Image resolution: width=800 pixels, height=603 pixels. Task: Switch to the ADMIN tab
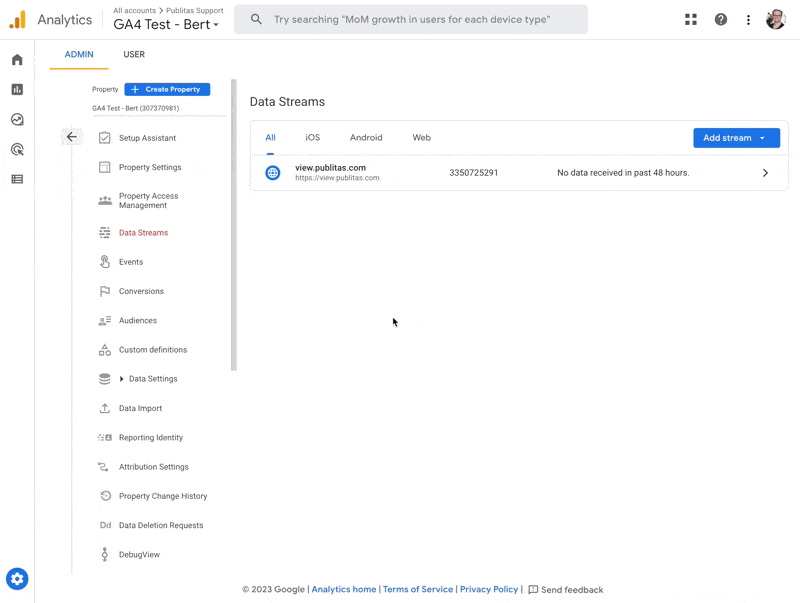(x=79, y=54)
